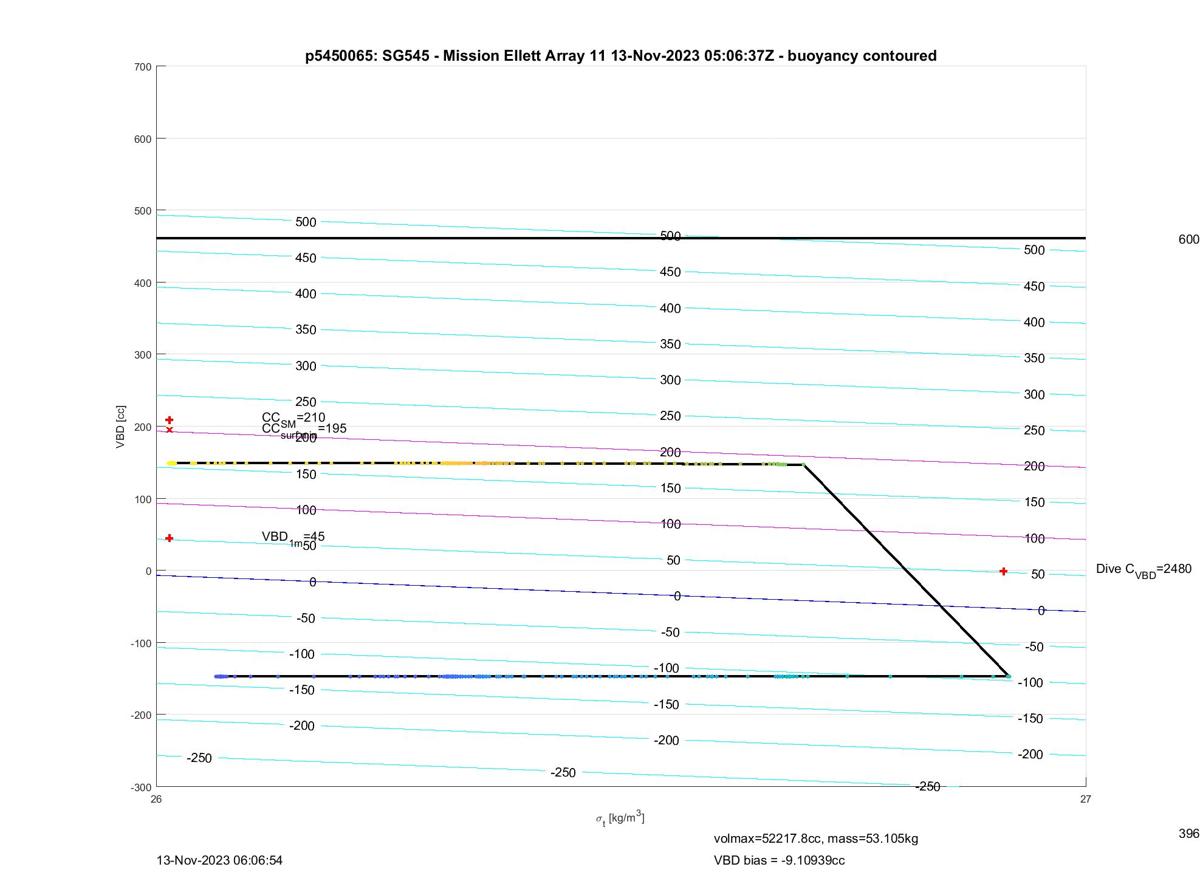Click the thick black horizontal line near VBD 460
This screenshot has height=885, width=1200.
[x=621, y=238]
